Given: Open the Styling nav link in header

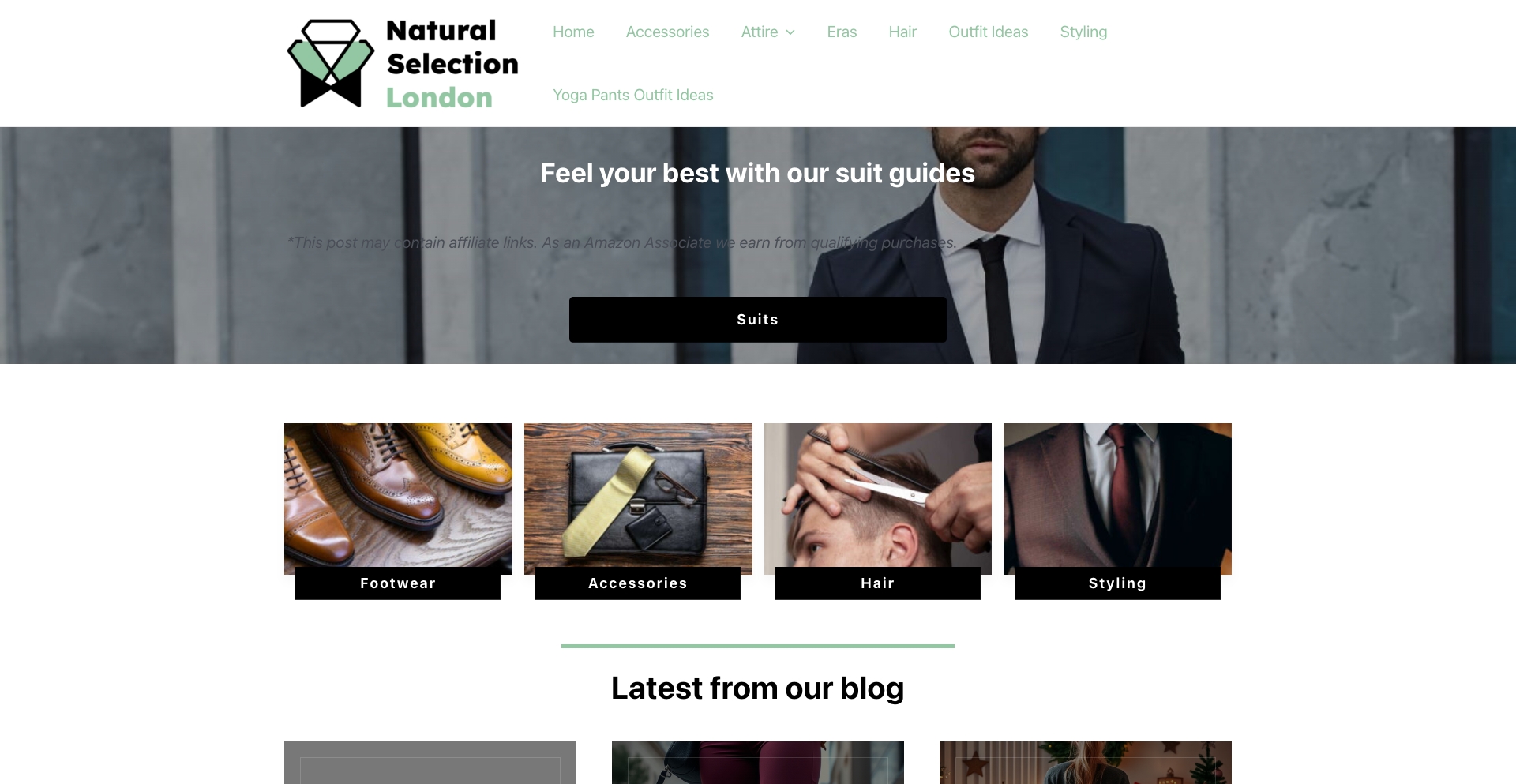Looking at the screenshot, I should (1083, 32).
